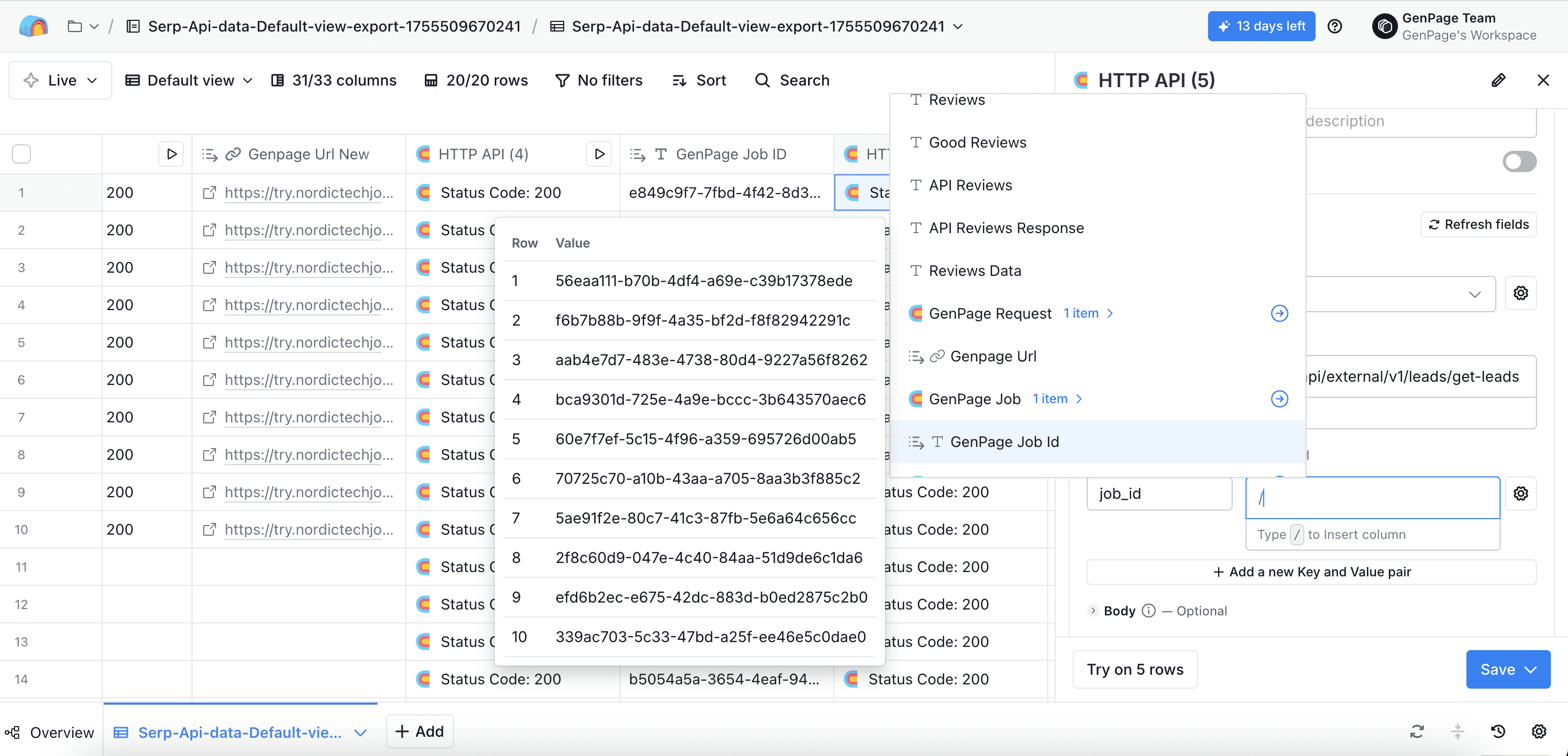Toggle the switch in HTTP API panel
This screenshot has height=756, width=1568.
(x=1519, y=162)
